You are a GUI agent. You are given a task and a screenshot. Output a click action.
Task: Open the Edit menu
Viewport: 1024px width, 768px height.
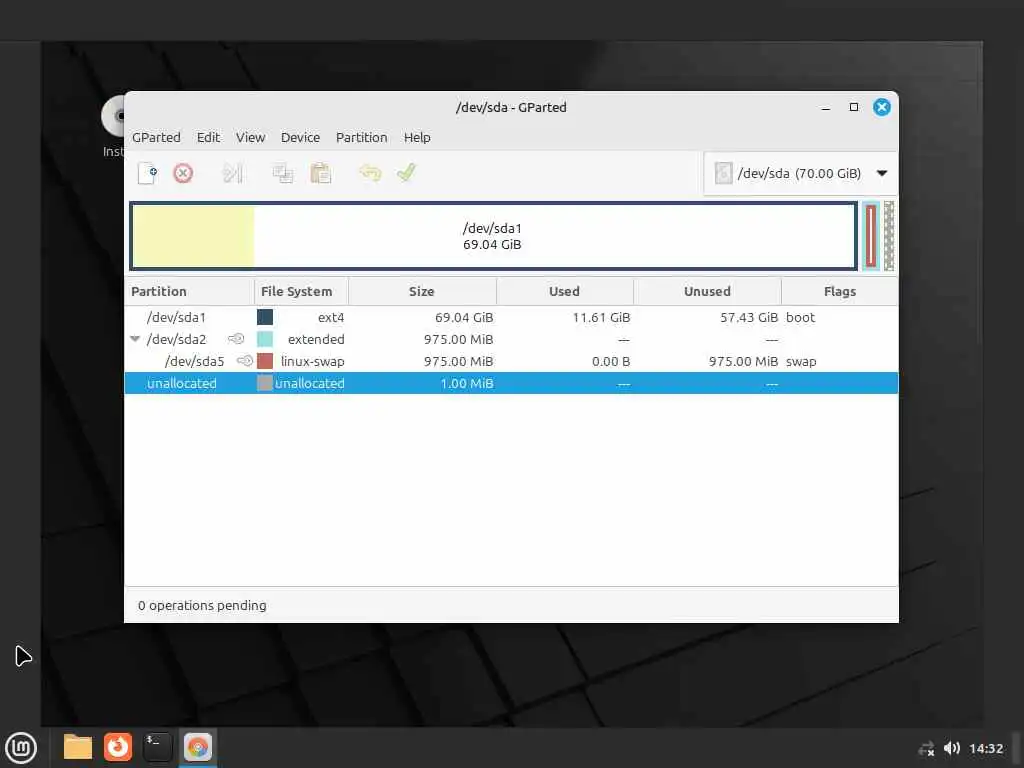pos(208,137)
